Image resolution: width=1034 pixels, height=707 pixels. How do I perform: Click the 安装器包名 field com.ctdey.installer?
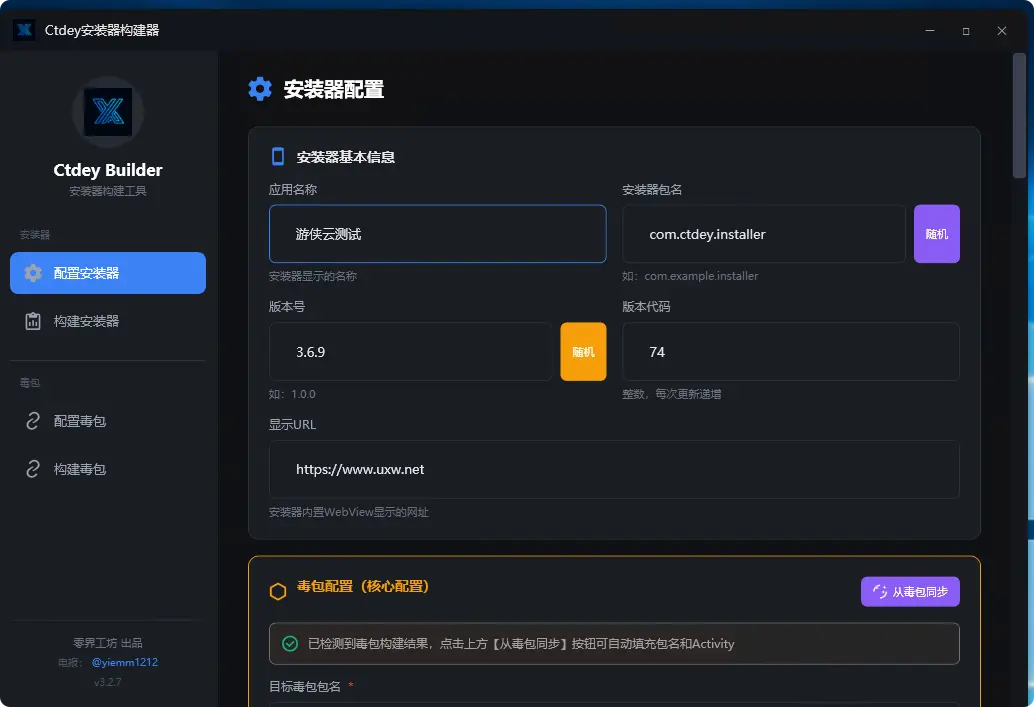763,233
